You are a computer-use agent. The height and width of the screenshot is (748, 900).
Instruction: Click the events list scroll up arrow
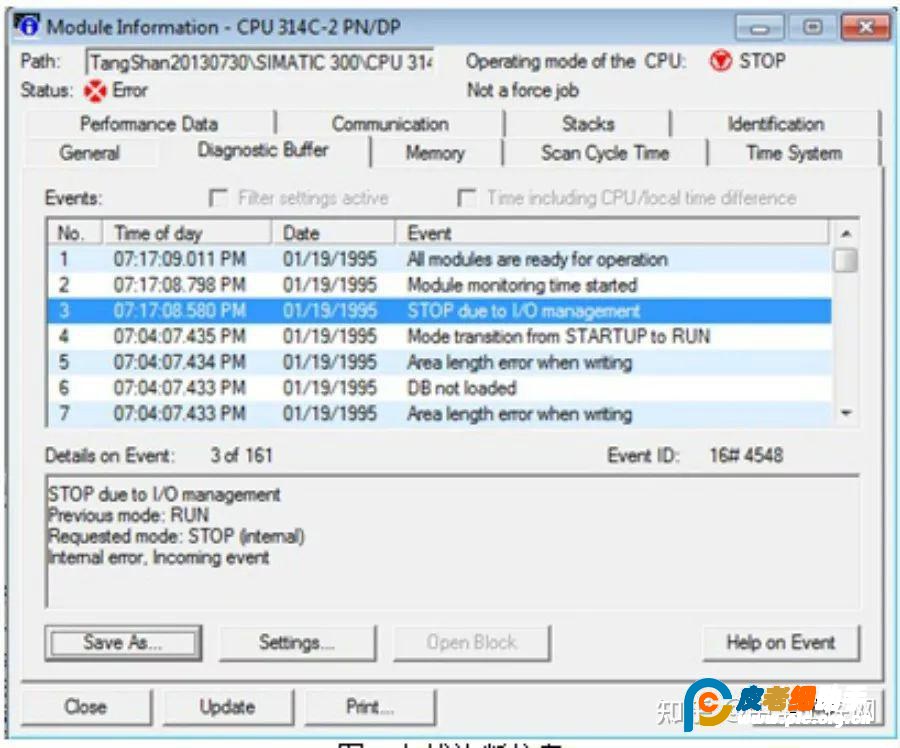coord(845,234)
